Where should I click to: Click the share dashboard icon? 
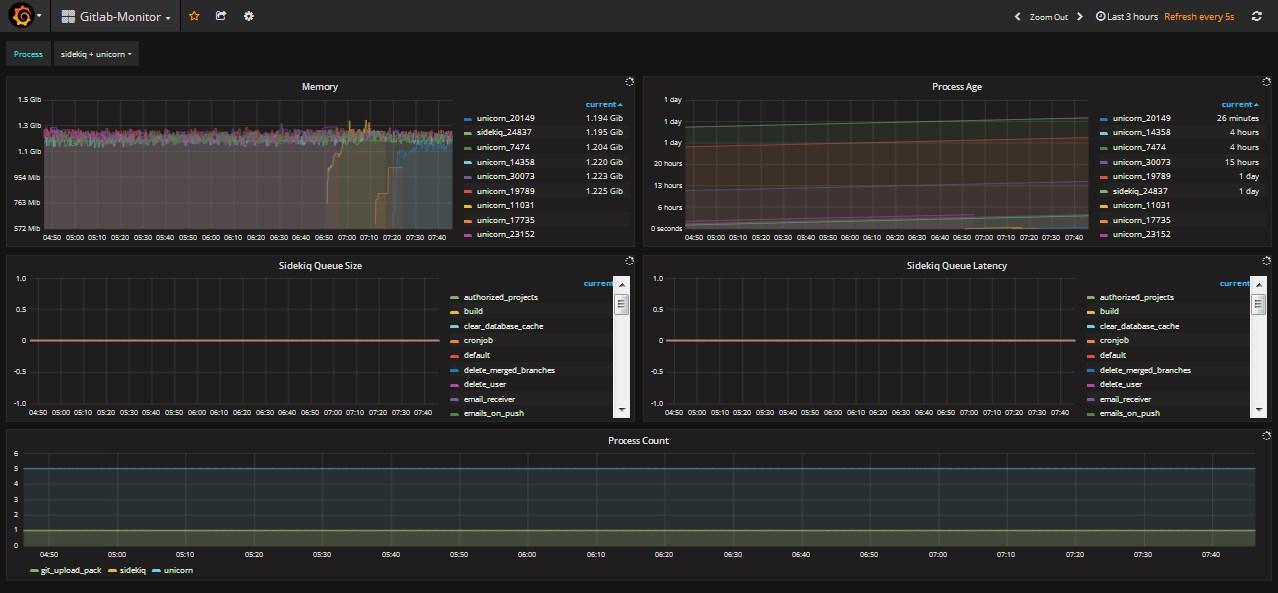coord(221,16)
